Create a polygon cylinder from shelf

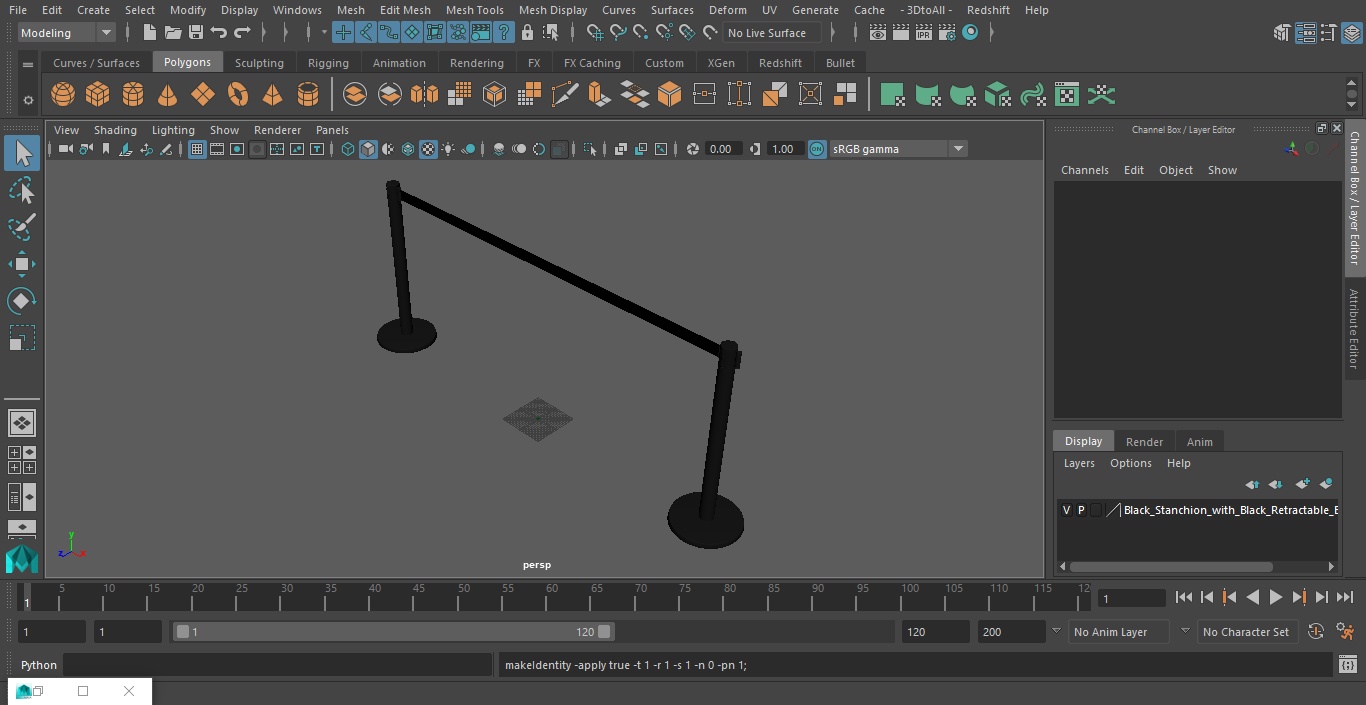(133, 95)
